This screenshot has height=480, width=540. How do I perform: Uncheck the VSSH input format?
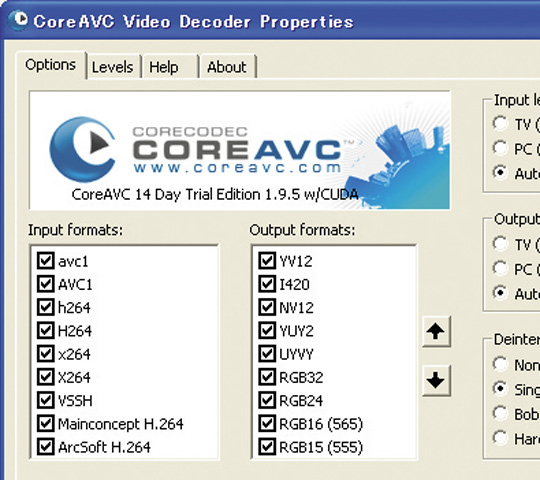45,400
